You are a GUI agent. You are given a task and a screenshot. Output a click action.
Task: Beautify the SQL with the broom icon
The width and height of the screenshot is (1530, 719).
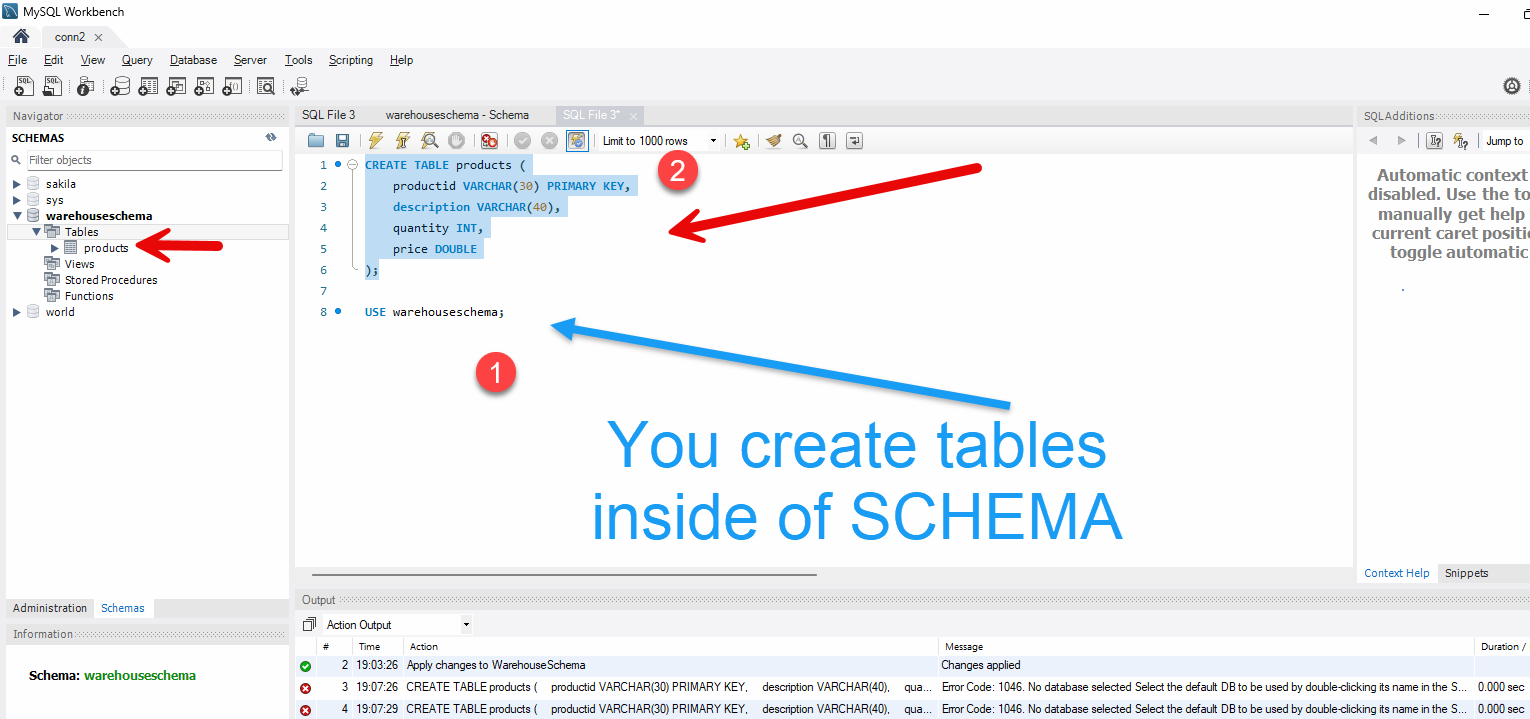(x=773, y=141)
